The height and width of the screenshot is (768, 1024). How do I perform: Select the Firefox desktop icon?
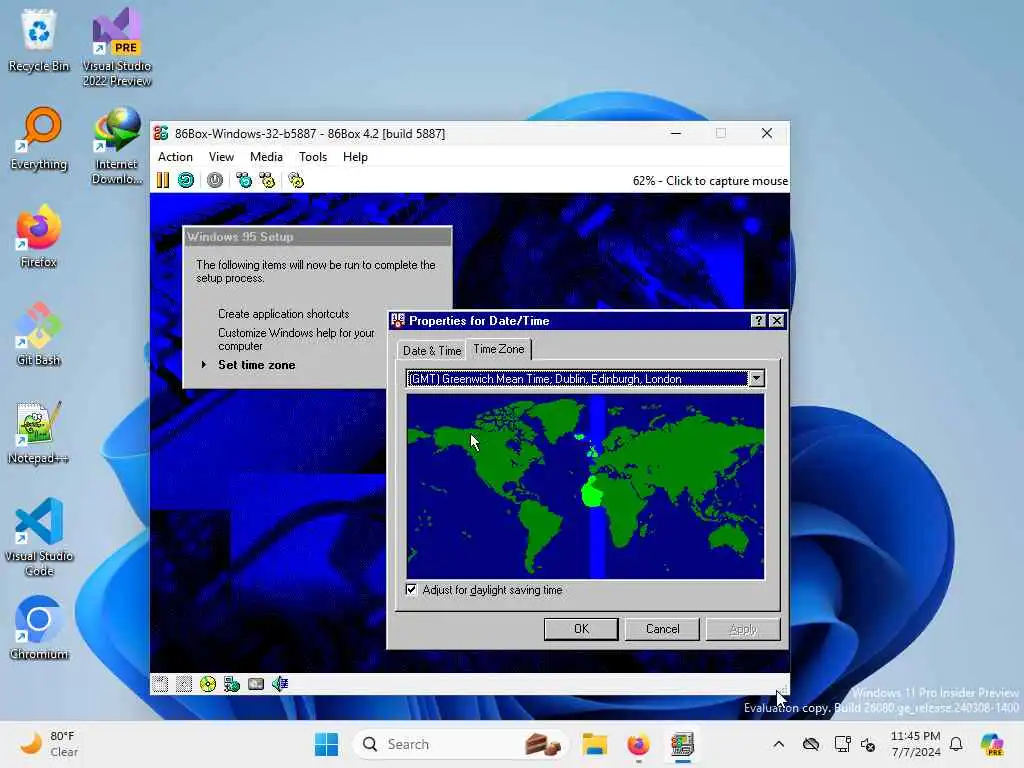click(x=39, y=236)
